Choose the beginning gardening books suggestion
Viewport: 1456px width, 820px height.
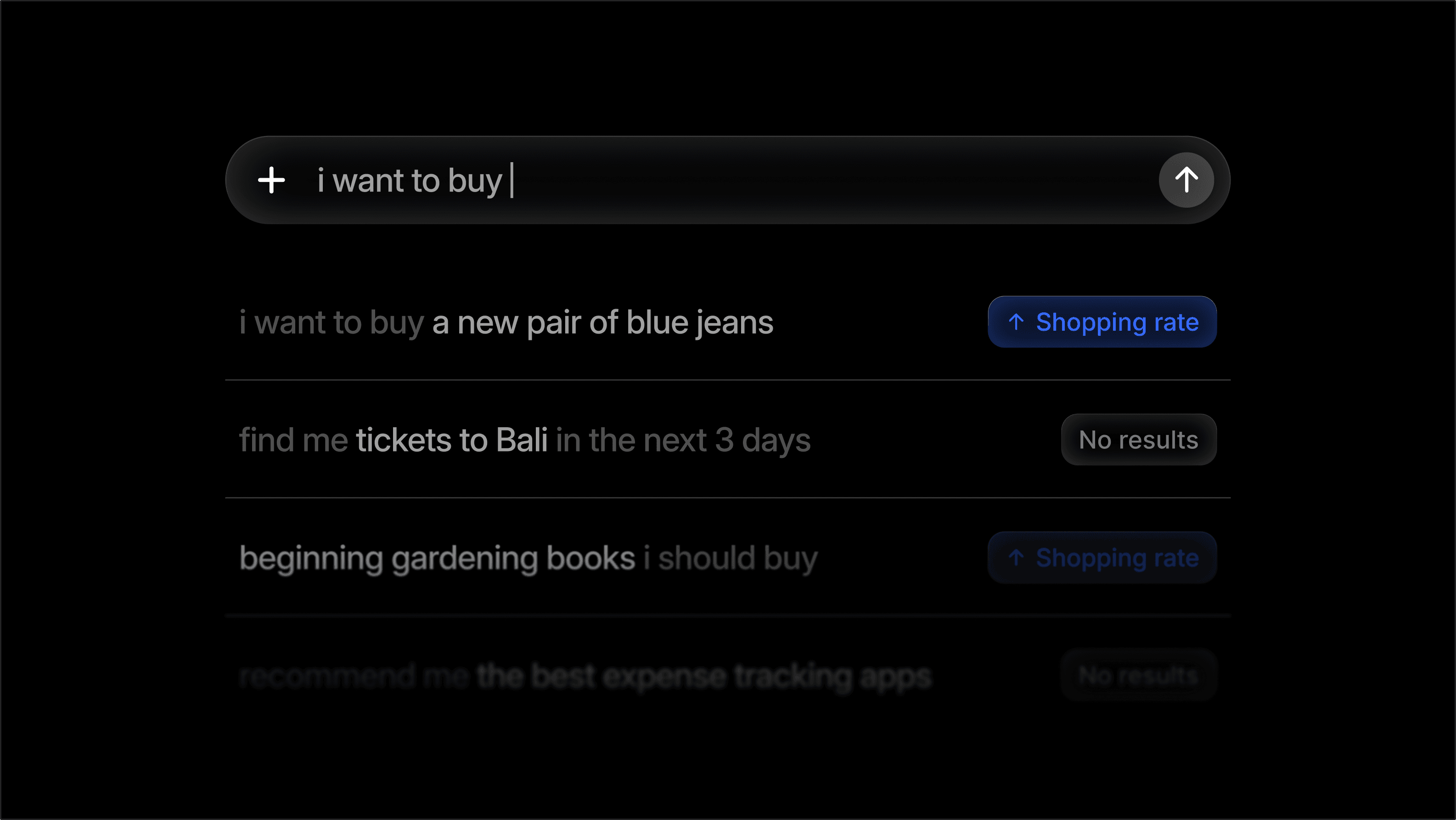[528, 558]
